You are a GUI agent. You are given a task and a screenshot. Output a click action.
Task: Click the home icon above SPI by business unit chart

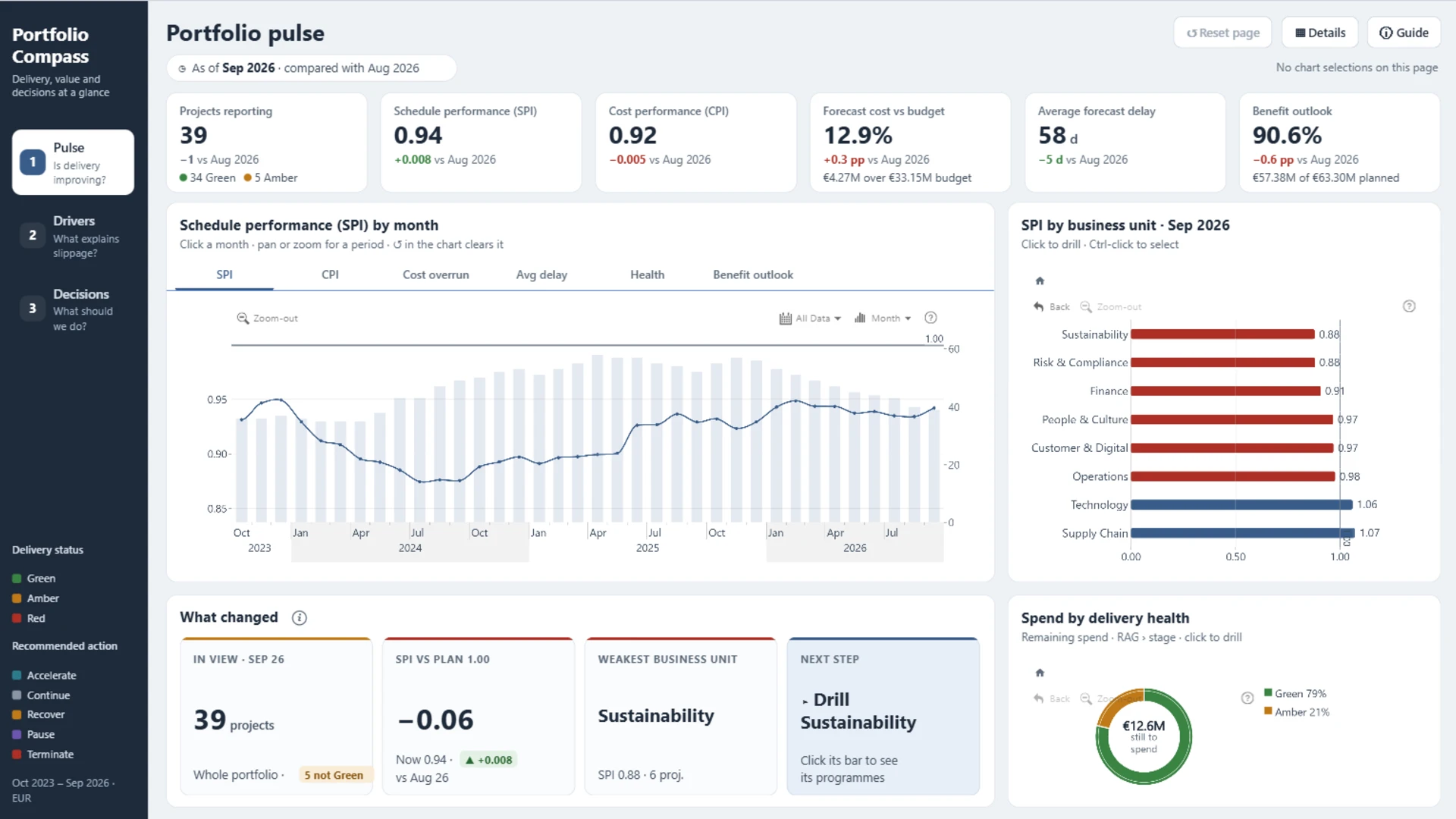pos(1040,281)
